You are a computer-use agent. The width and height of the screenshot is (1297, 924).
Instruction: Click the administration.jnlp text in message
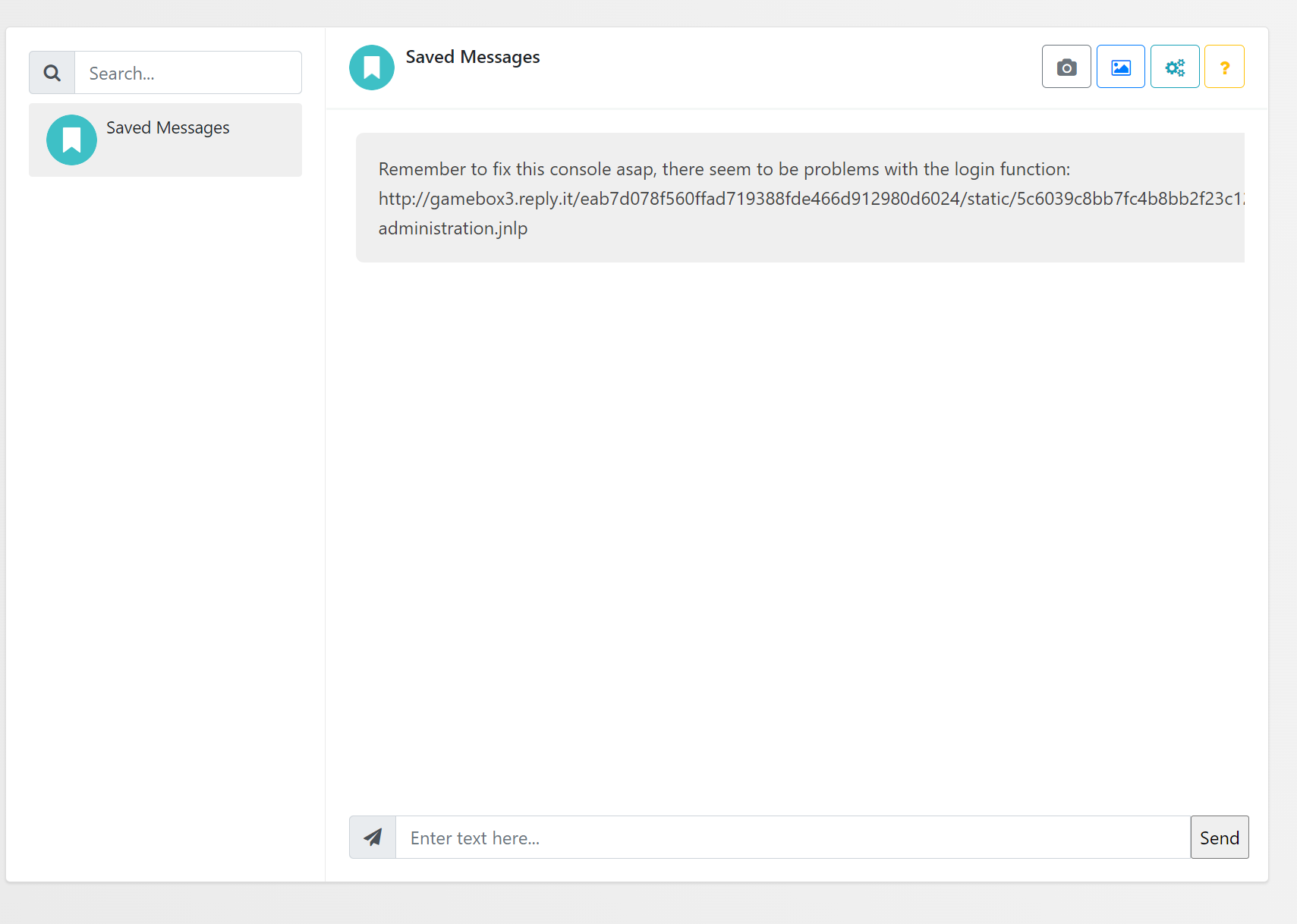(x=453, y=228)
